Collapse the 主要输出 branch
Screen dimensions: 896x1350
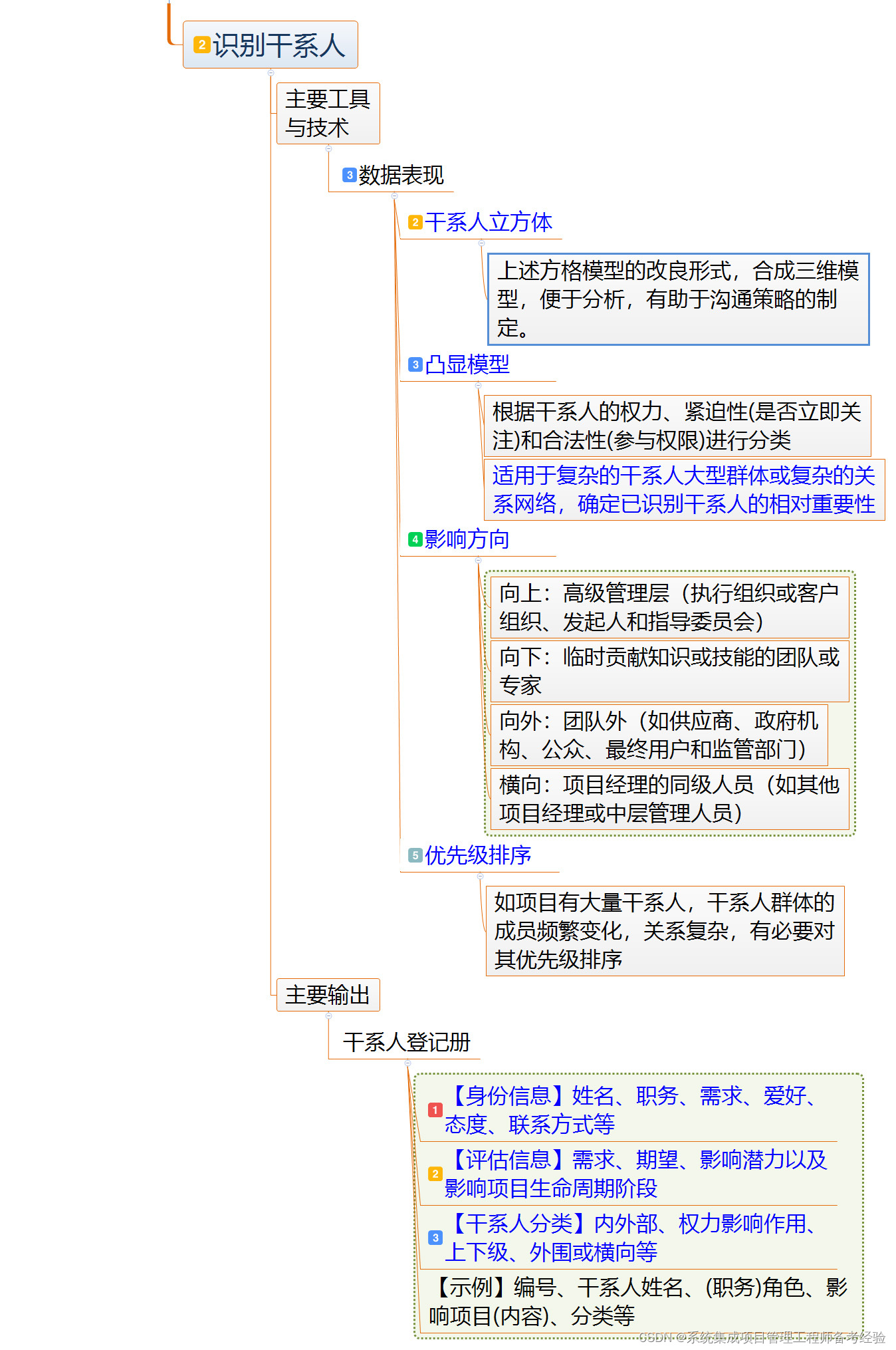point(328,1015)
